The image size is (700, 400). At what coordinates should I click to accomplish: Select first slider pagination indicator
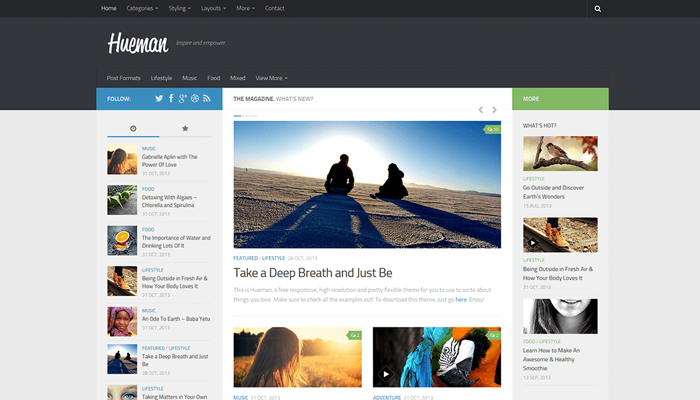(237, 116)
